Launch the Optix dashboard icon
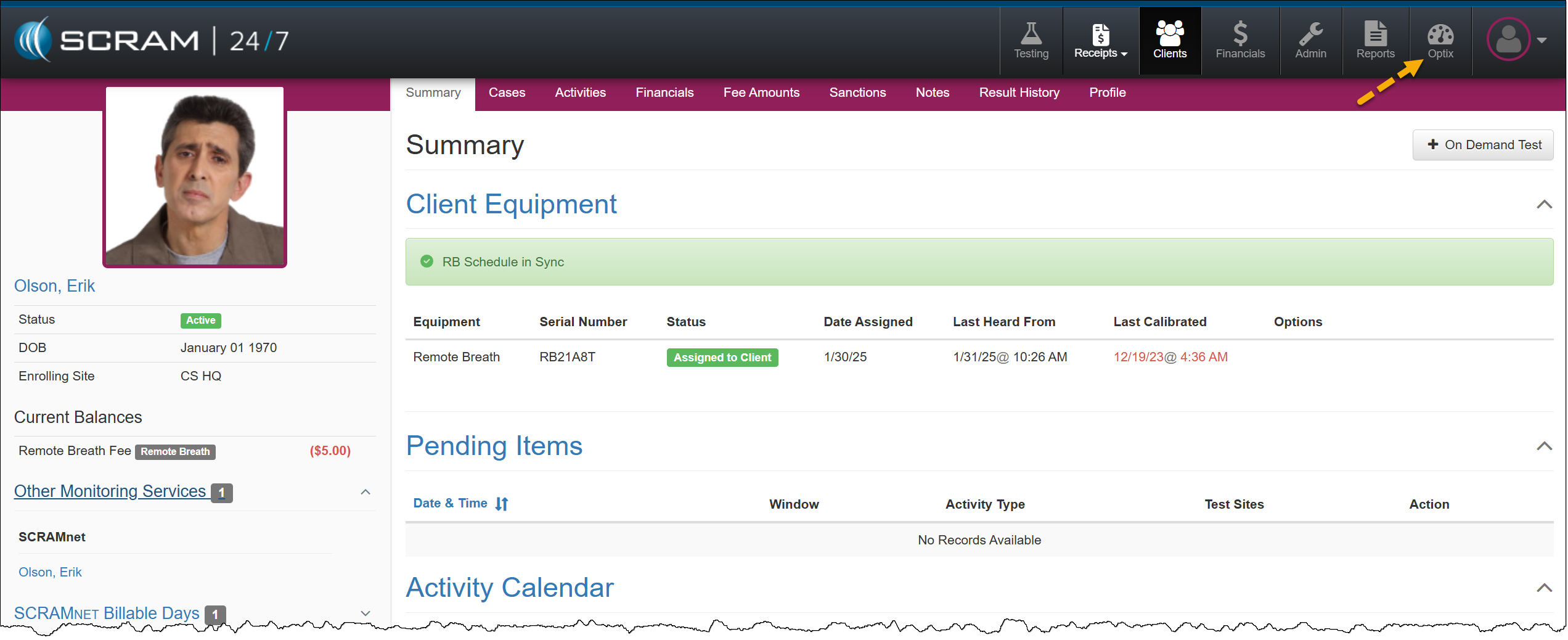Image resolution: width=1568 pixels, height=640 pixels. [1440, 41]
